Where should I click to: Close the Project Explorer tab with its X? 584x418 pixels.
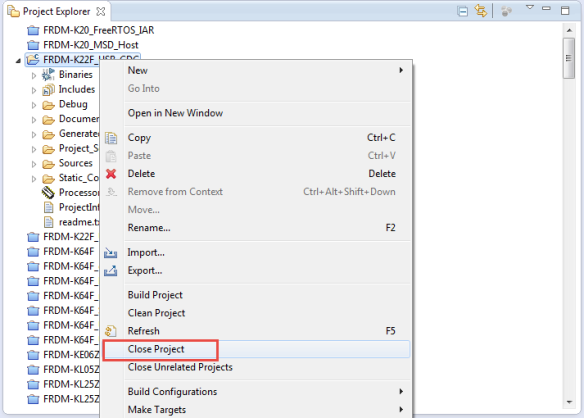pyautogui.click(x=101, y=12)
